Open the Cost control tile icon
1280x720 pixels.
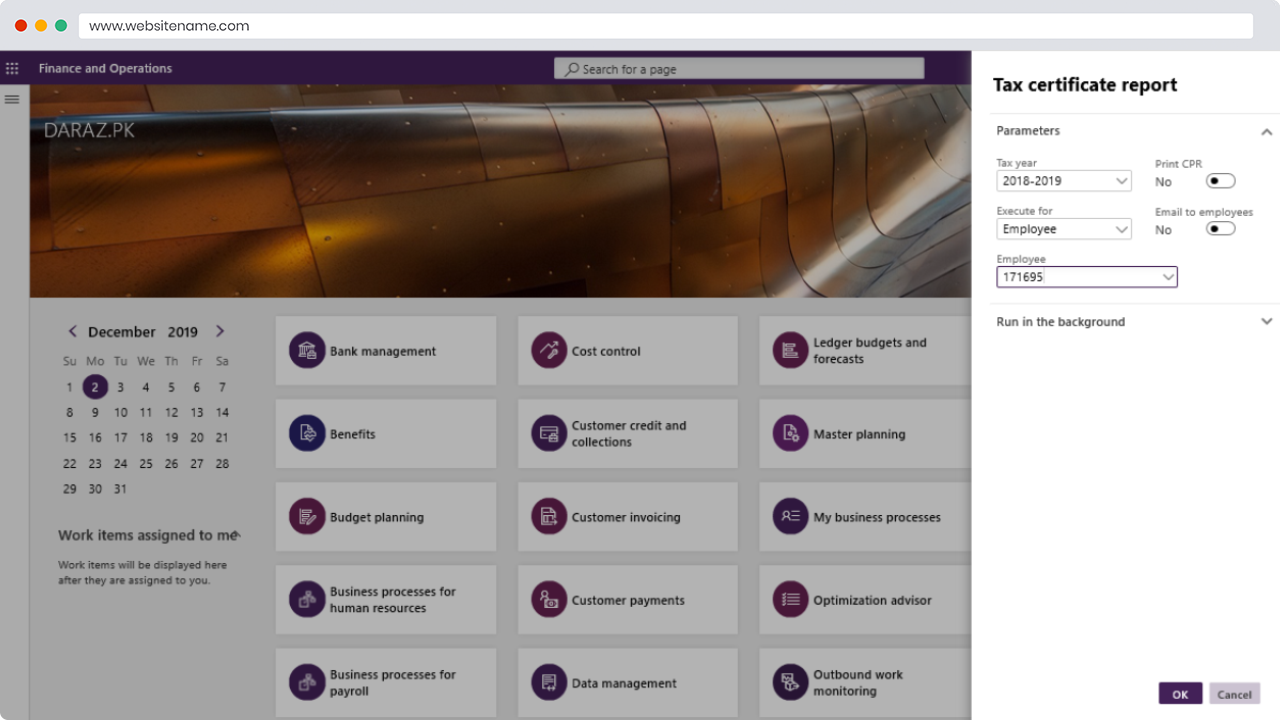coord(549,351)
